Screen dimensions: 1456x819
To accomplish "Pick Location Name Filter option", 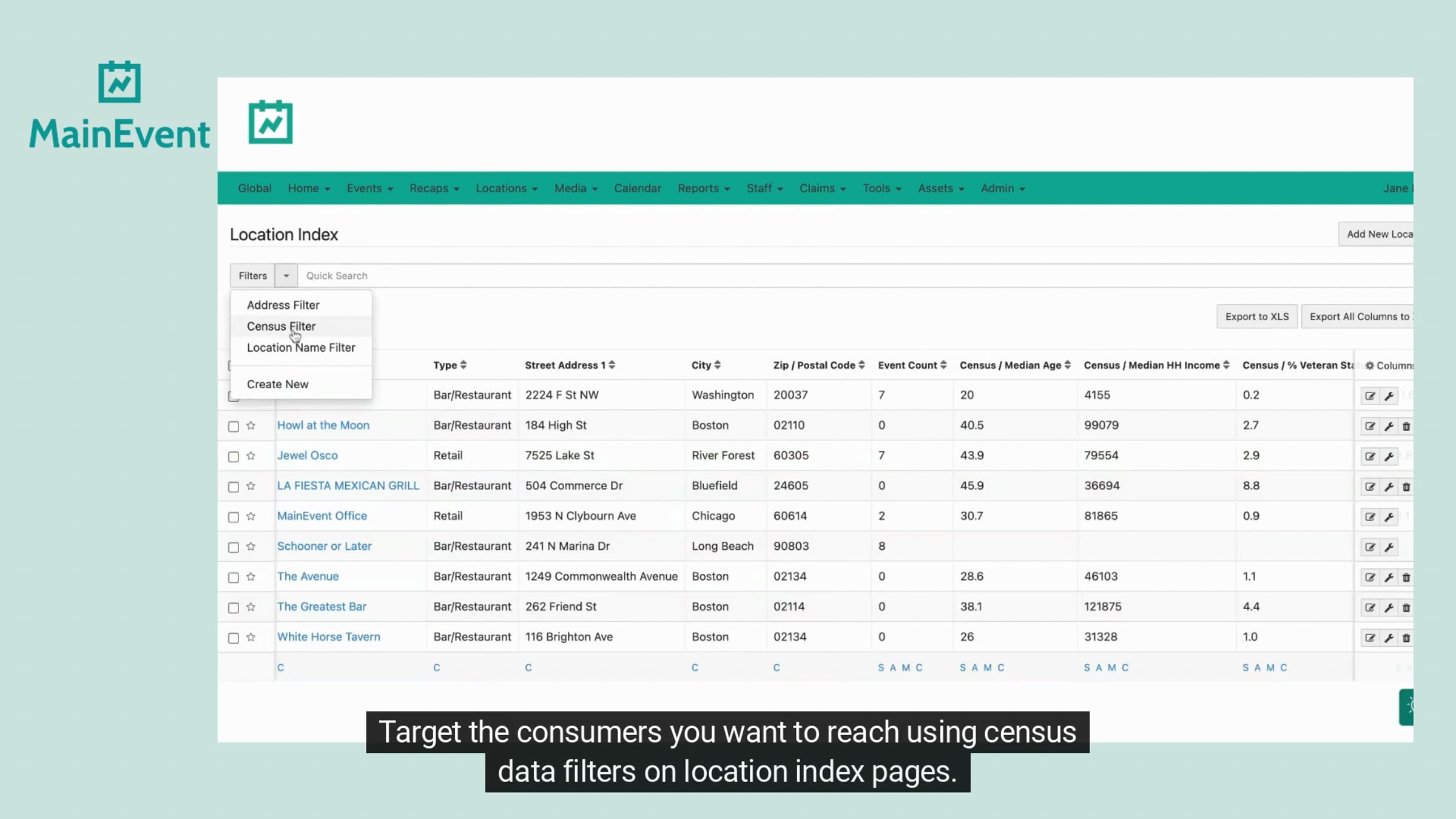I will pyautogui.click(x=301, y=348).
